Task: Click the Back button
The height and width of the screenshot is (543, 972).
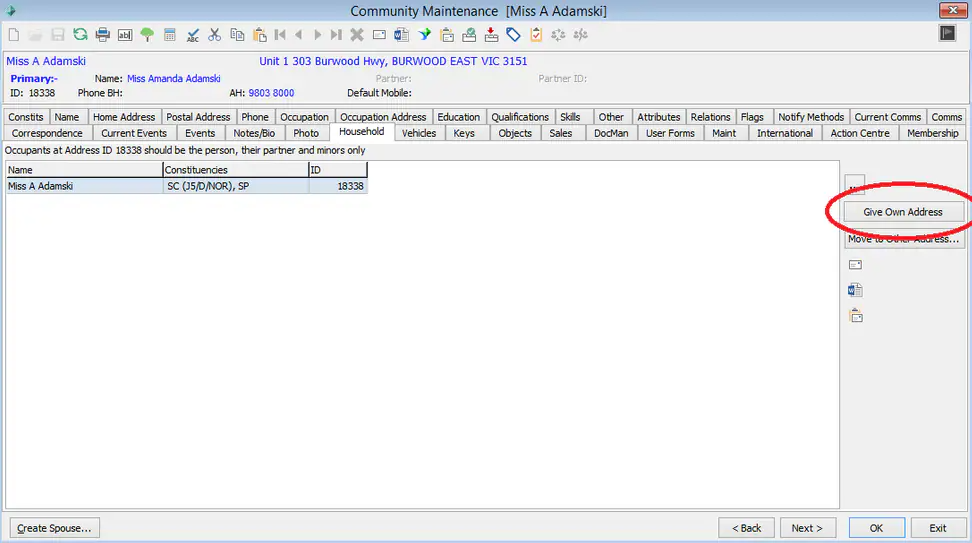Action: click(x=746, y=528)
